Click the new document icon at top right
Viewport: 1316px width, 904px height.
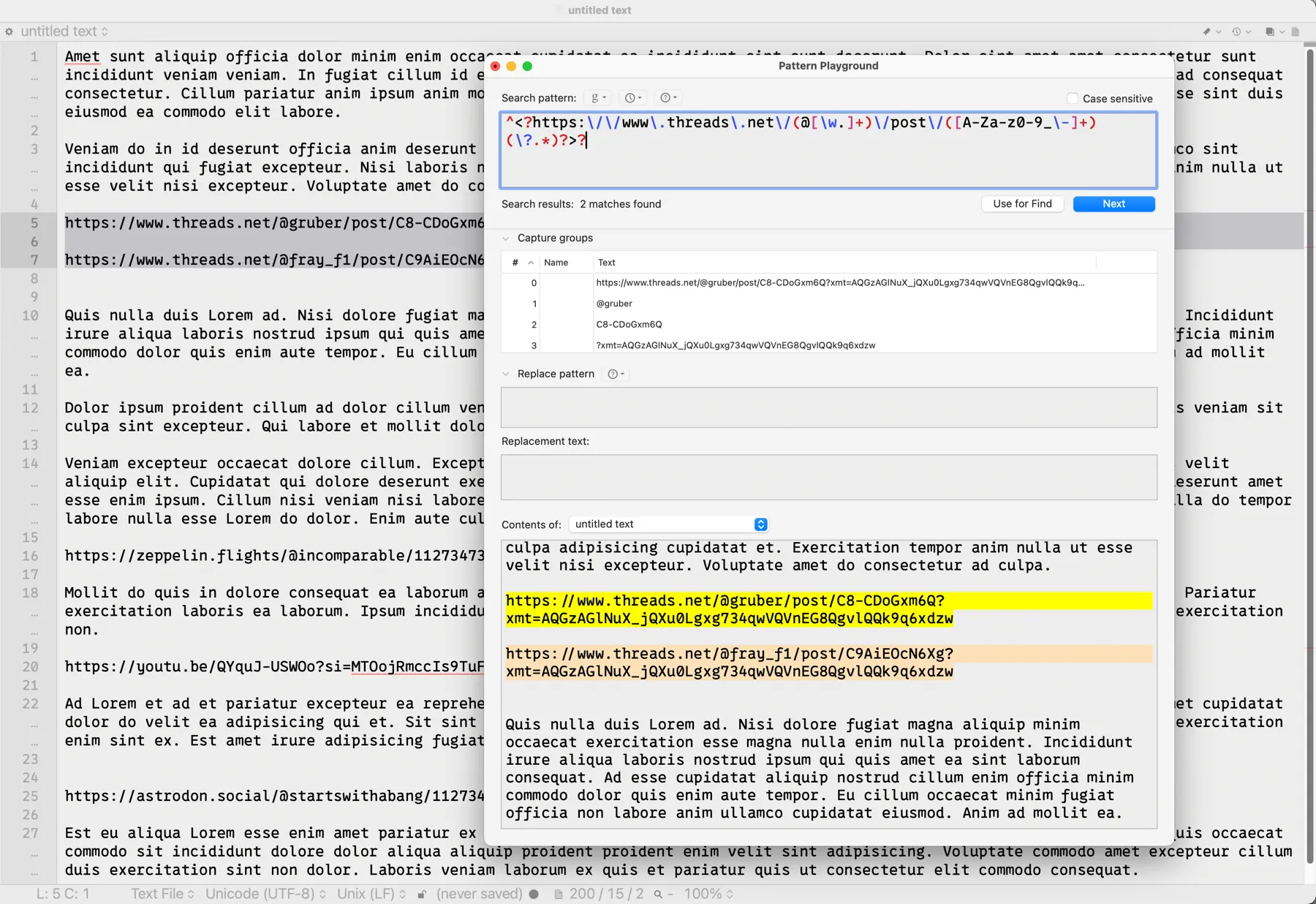point(1296,31)
